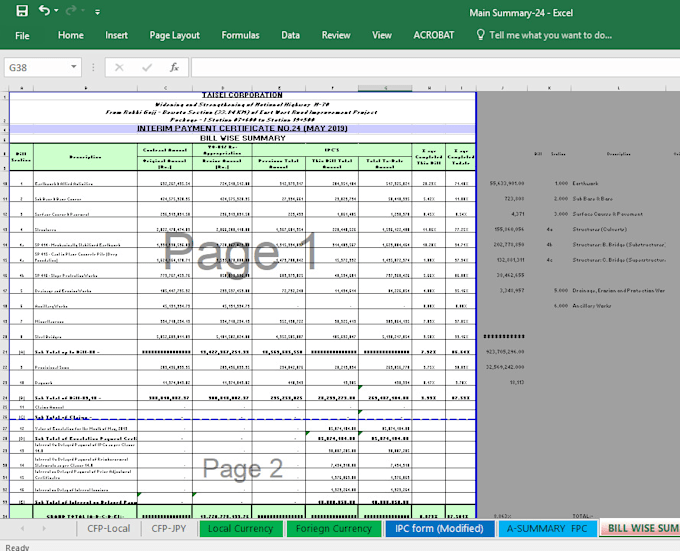Switch to the View ribbon tab
Viewport: 680px width, 551px height.
[382, 35]
